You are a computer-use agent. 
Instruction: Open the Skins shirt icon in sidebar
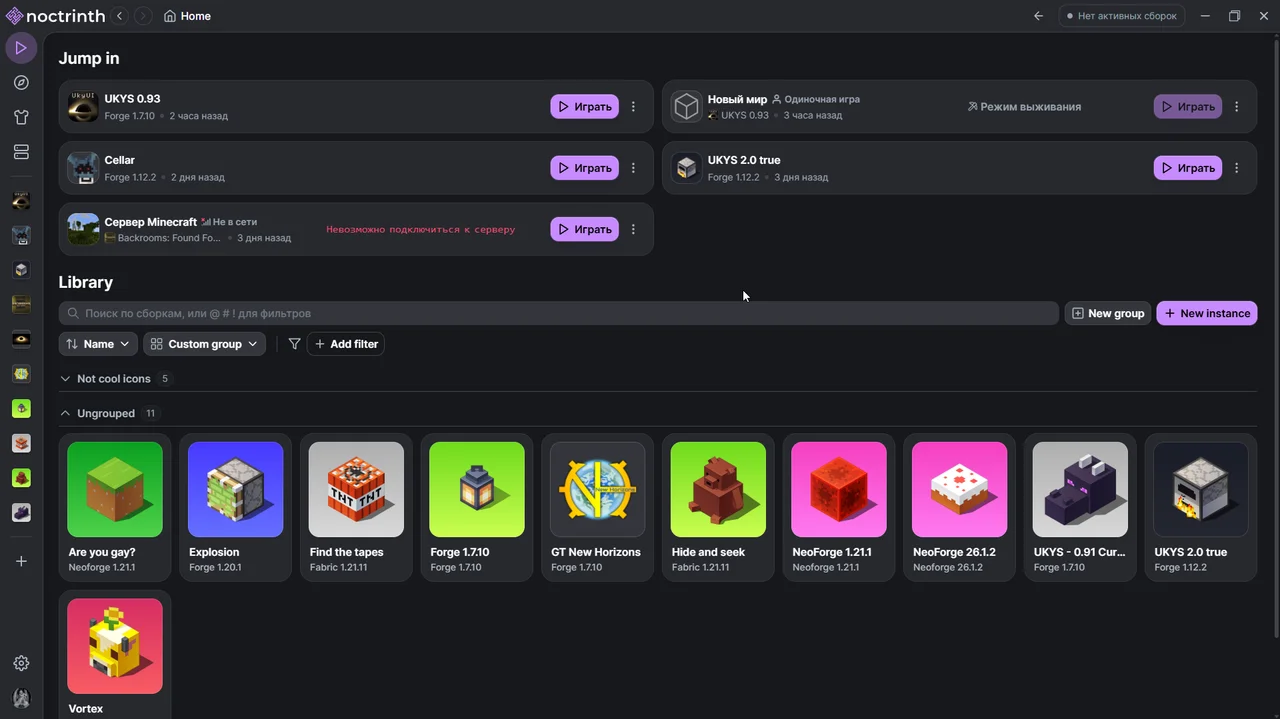tap(21, 117)
